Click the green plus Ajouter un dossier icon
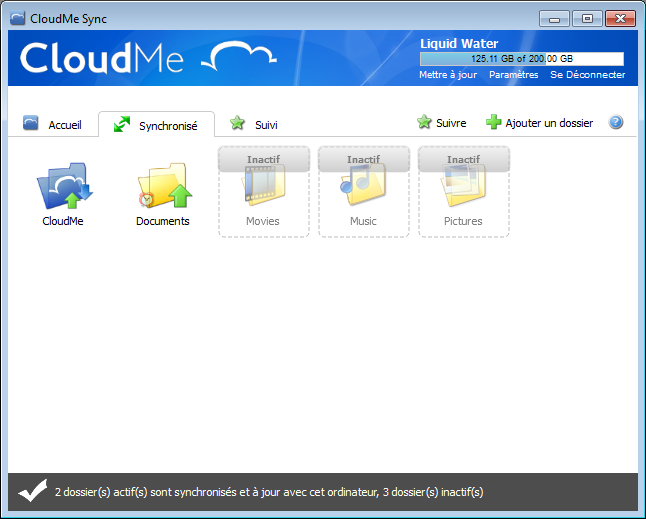This screenshot has width=646, height=519. (x=494, y=122)
